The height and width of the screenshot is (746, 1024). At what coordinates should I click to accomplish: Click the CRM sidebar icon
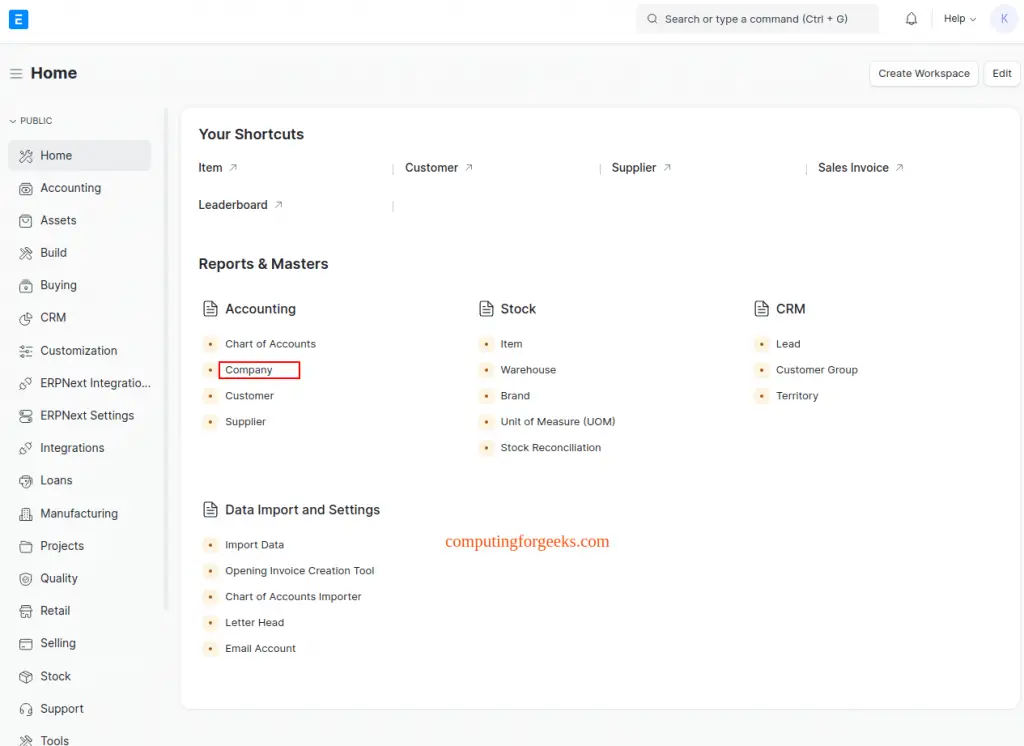tap(25, 318)
